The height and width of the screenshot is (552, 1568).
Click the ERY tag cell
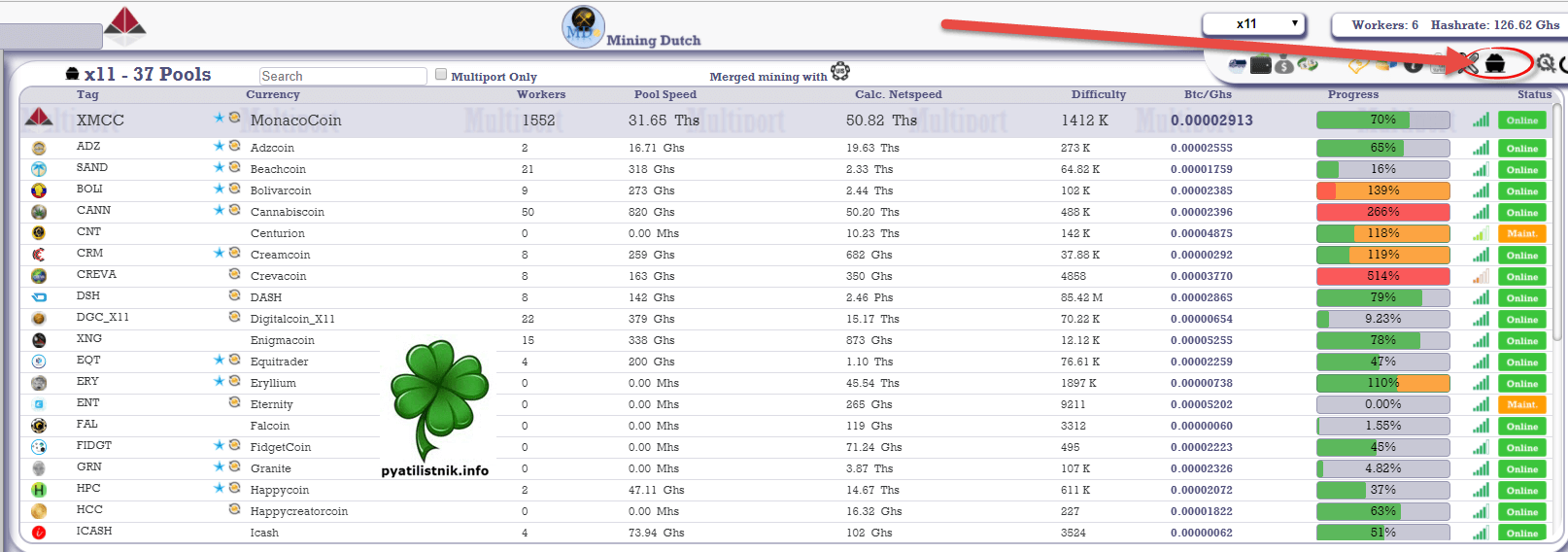click(87, 381)
